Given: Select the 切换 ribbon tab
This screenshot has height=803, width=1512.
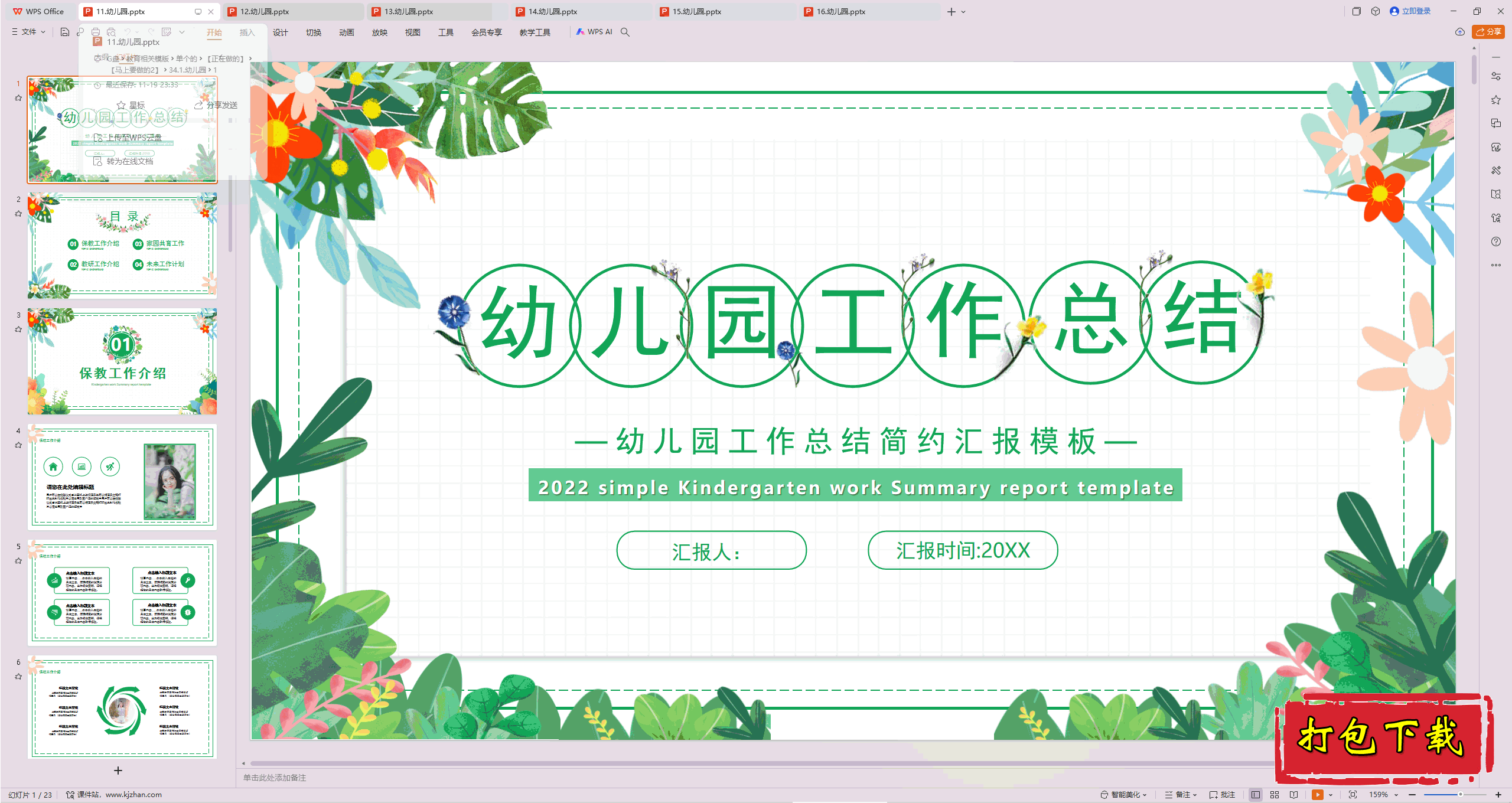Looking at the screenshot, I should click(314, 32).
